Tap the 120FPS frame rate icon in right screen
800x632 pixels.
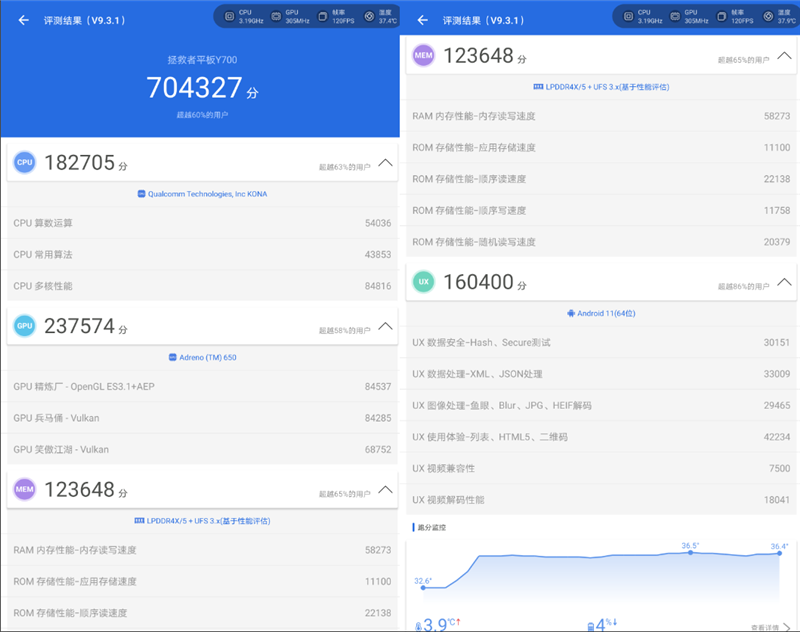pyautogui.click(x=721, y=16)
